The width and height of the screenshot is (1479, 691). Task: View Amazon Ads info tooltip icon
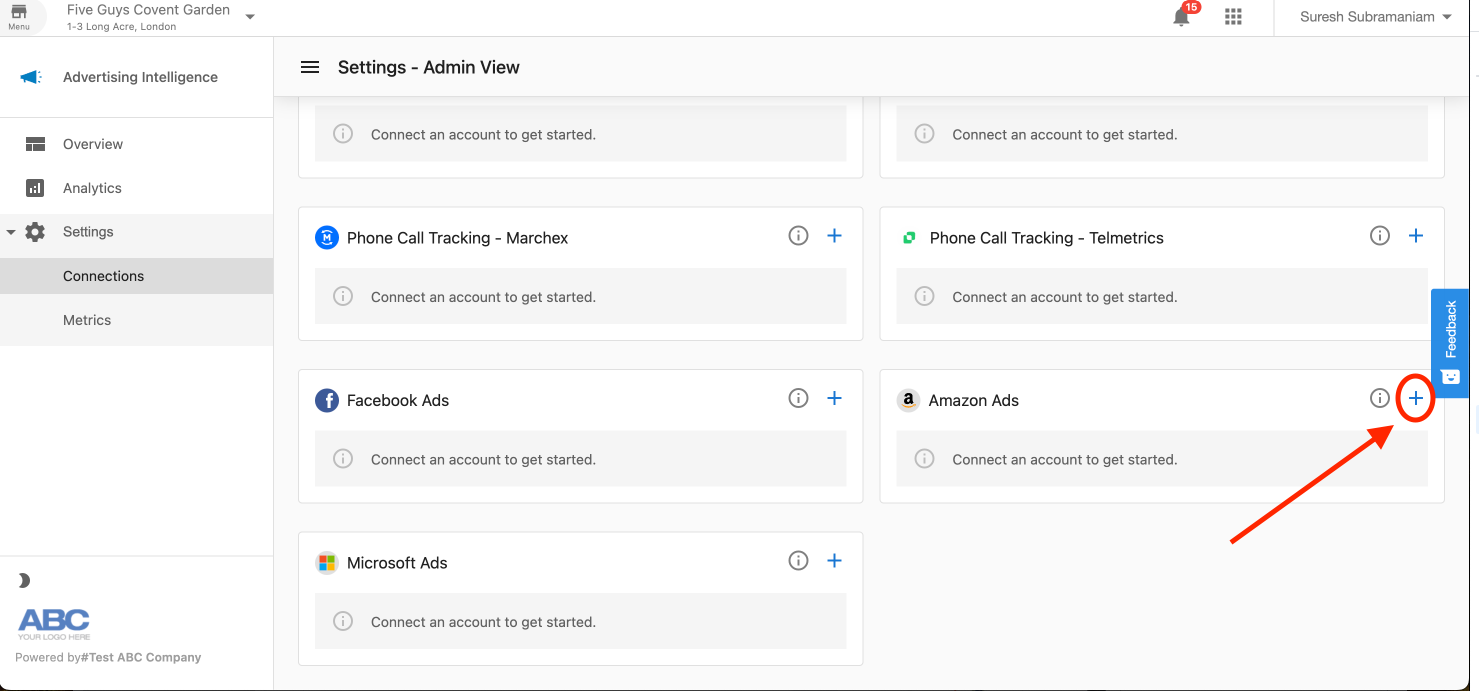click(1379, 398)
